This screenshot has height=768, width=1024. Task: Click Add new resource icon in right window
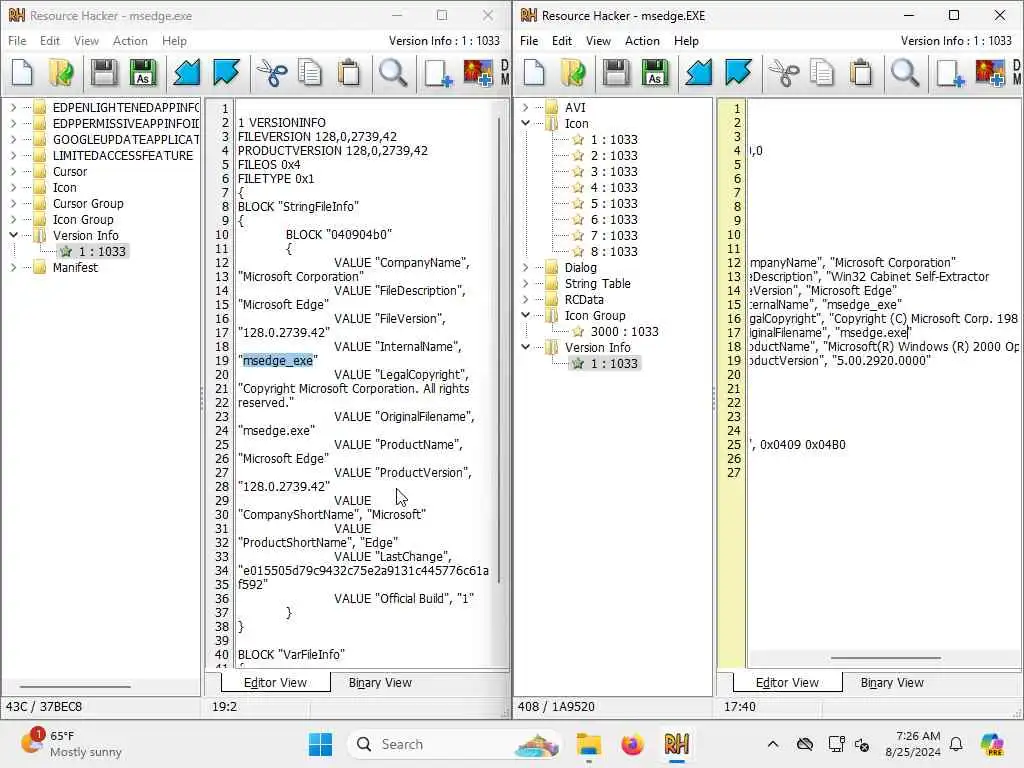click(950, 72)
